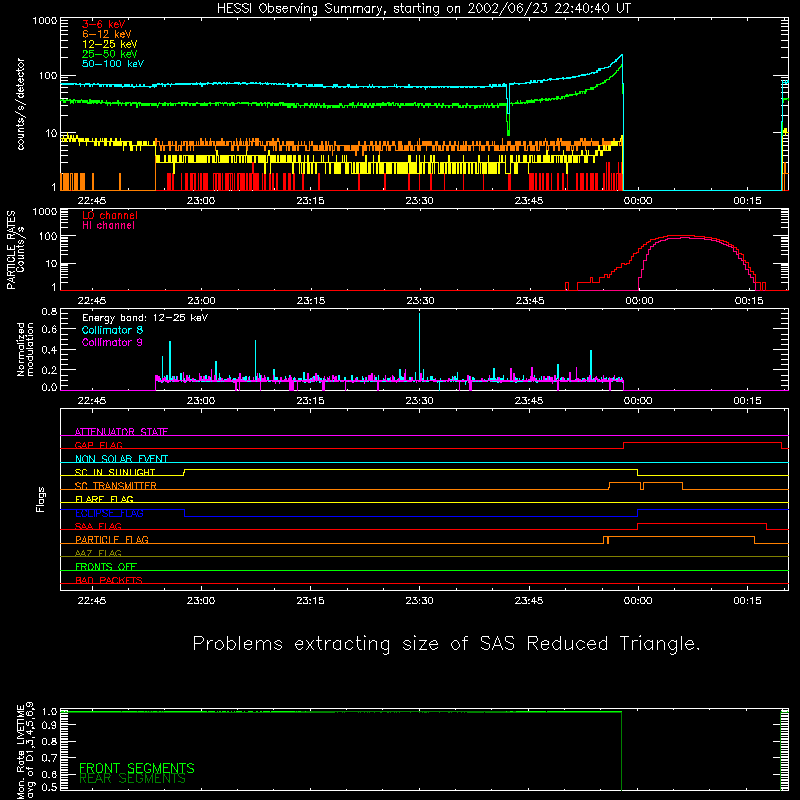Viewport: 800px width, 800px height.
Task: Click the 'PARTICLE RATES' axis label
Action: [x=11, y=250]
